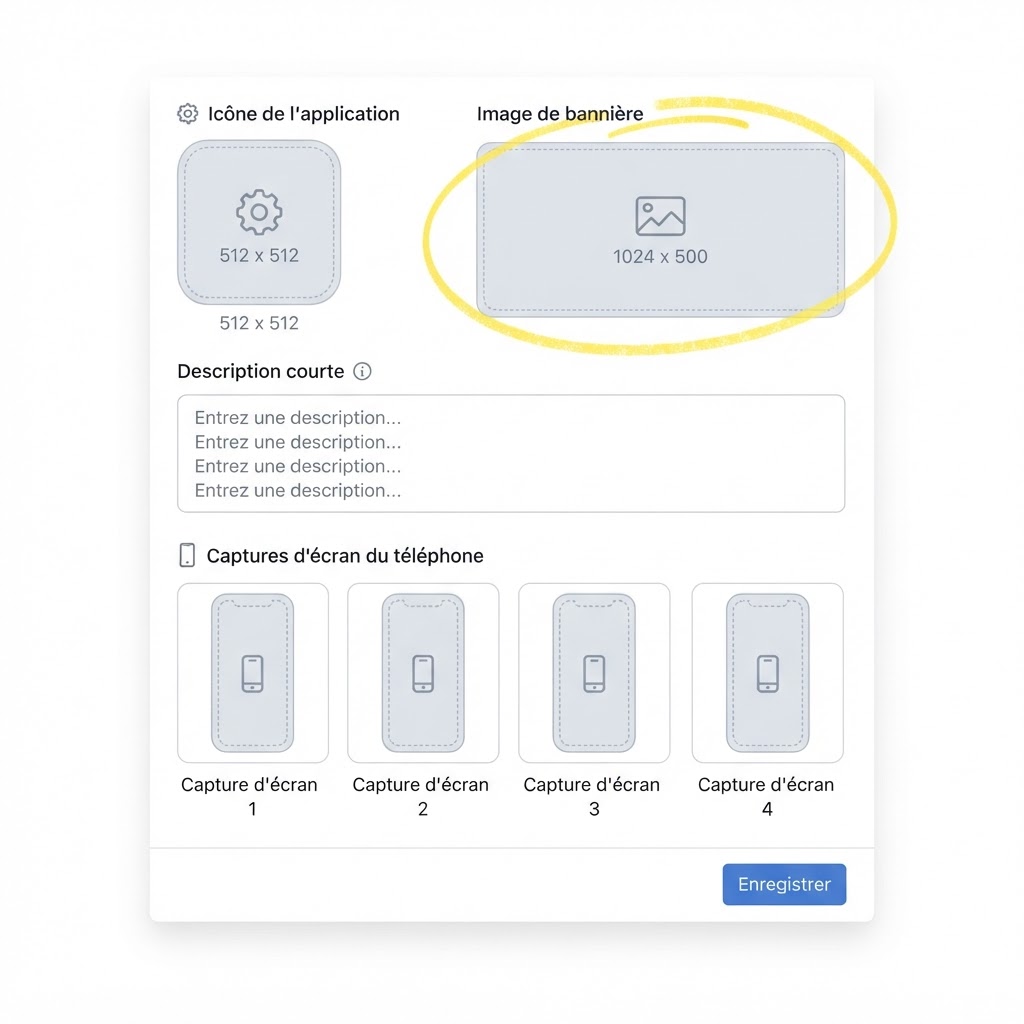Click the Icône de l'application heading text
Viewport: 1024px width, 1024px height.
304,114
